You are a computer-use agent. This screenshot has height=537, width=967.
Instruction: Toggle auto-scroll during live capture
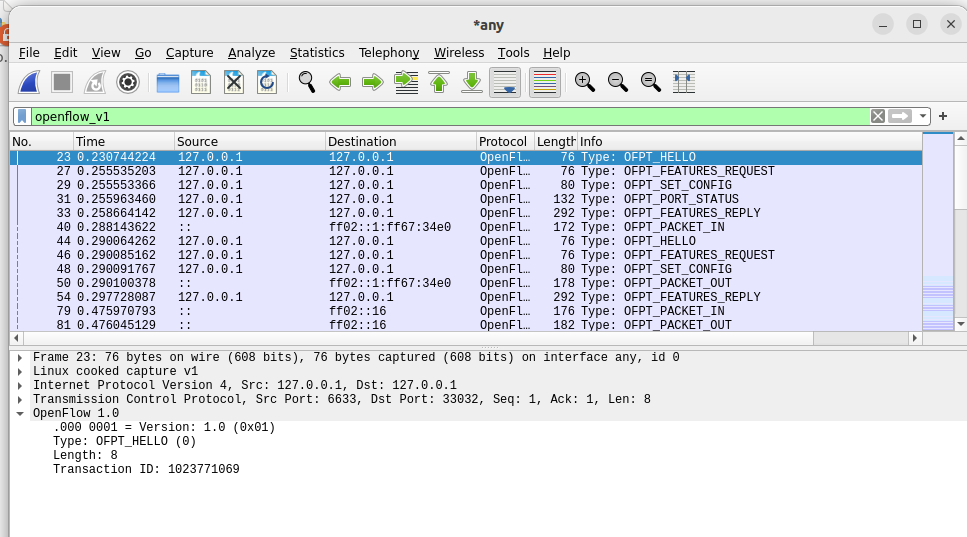(504, 82)
